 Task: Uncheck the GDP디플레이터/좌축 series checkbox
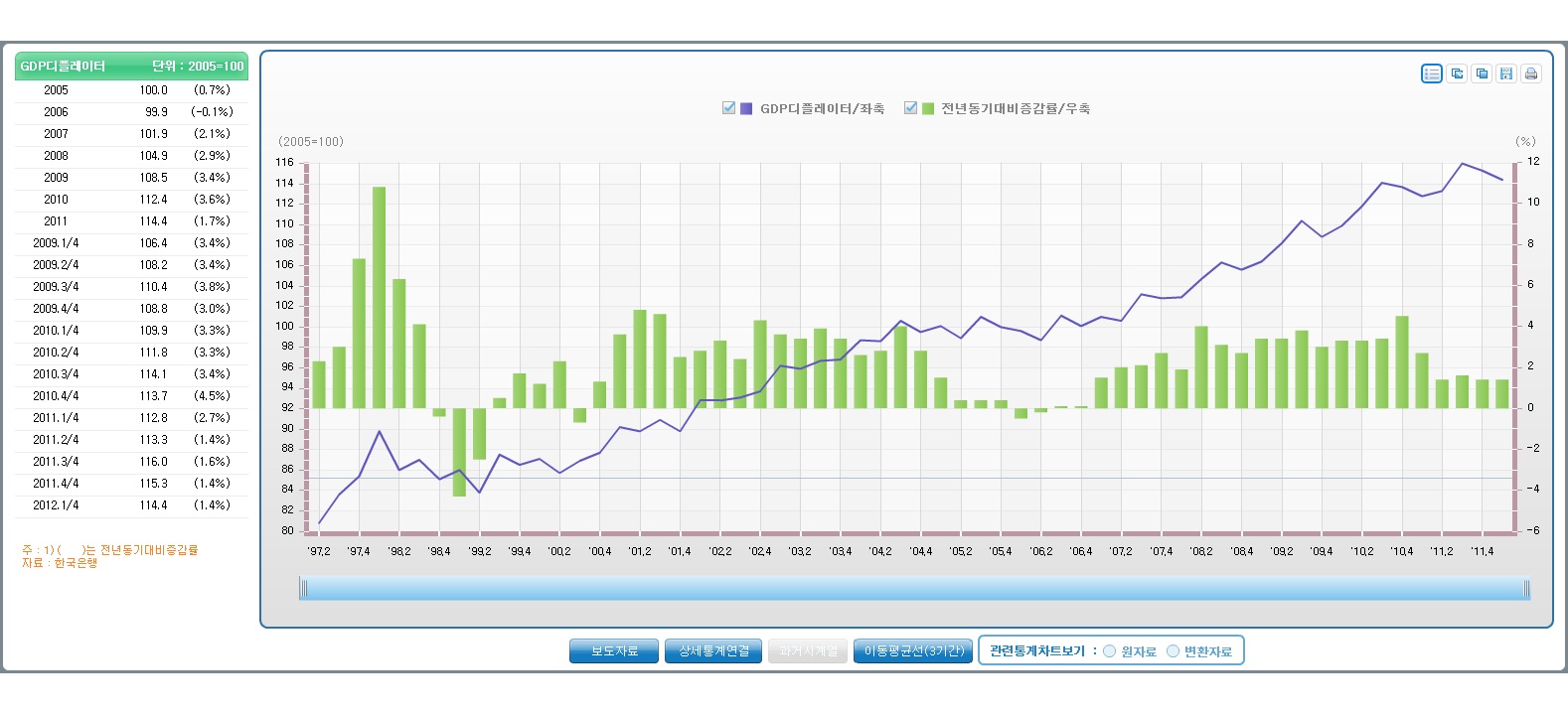pyautogui.click(x=728, y=108)
